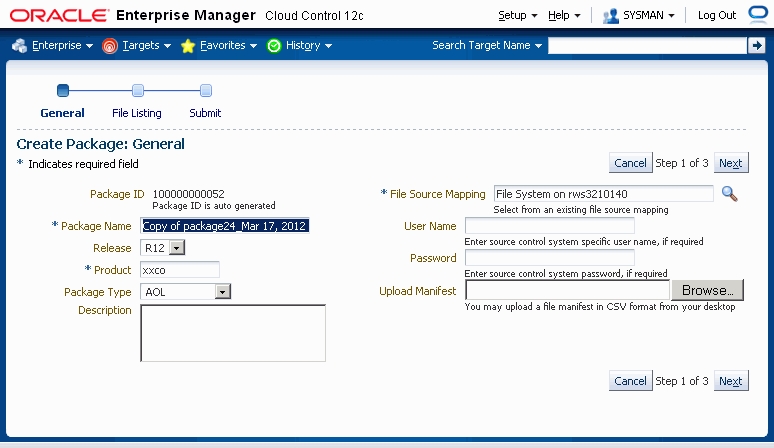
Task: Focus the target search input field
Action: pos(648,45)
